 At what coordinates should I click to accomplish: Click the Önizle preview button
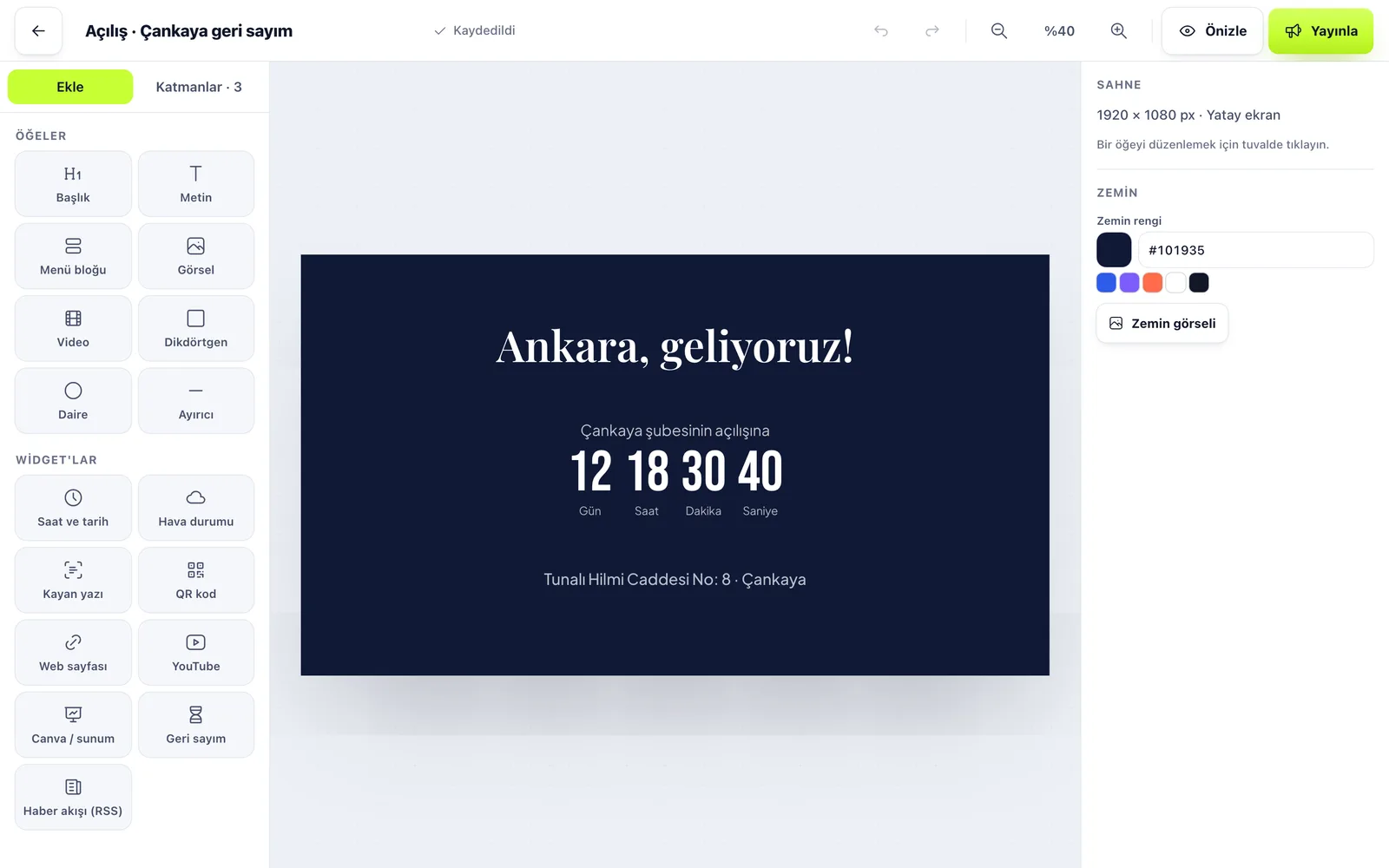(1212, 31)
